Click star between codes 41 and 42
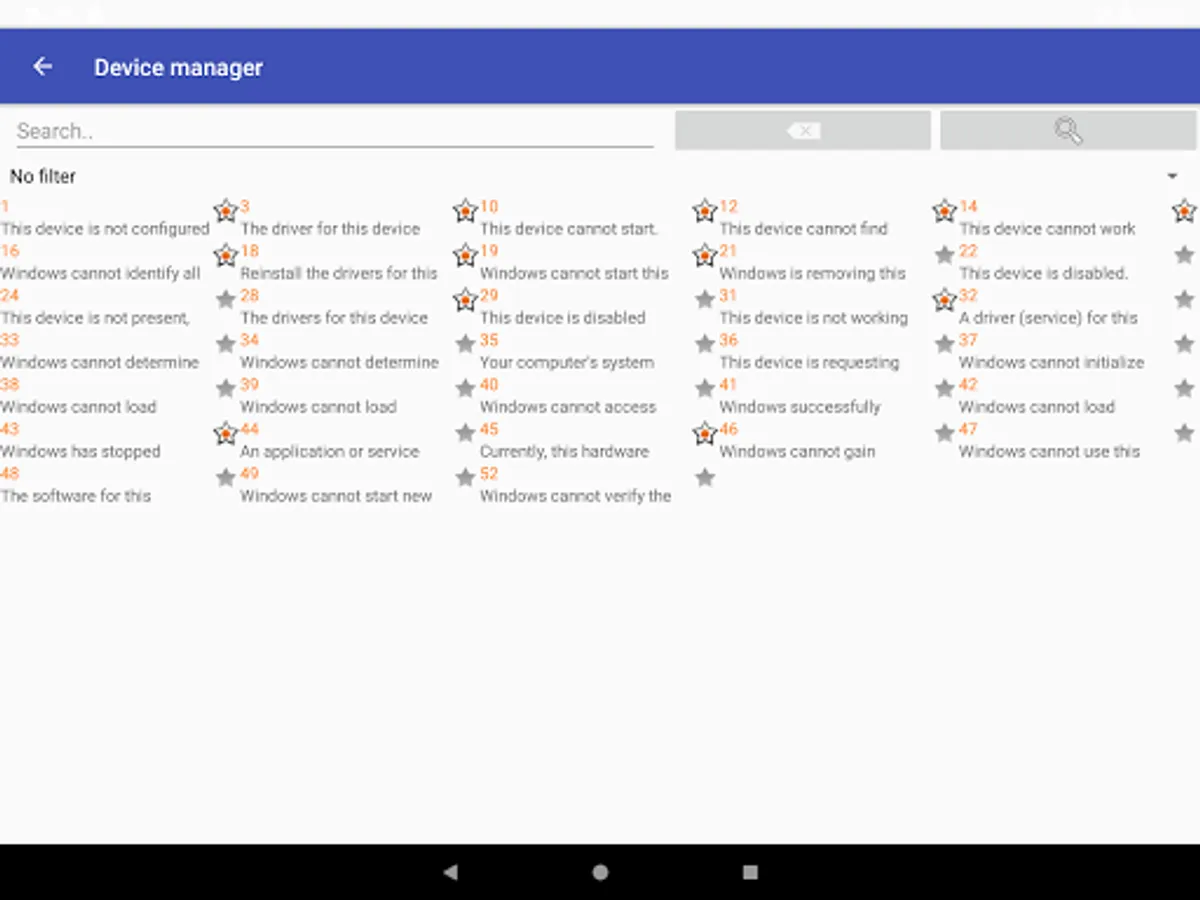Image resolution: width=1200 pixels, height=900 pixels. point(945,388)
